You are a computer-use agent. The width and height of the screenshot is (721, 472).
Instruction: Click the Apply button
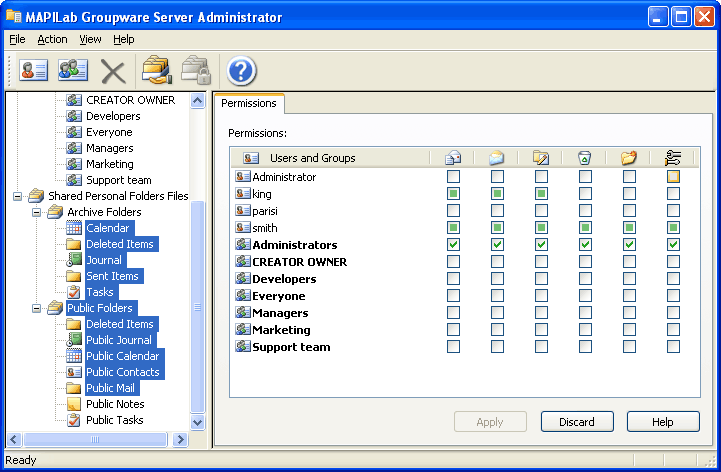490,422
